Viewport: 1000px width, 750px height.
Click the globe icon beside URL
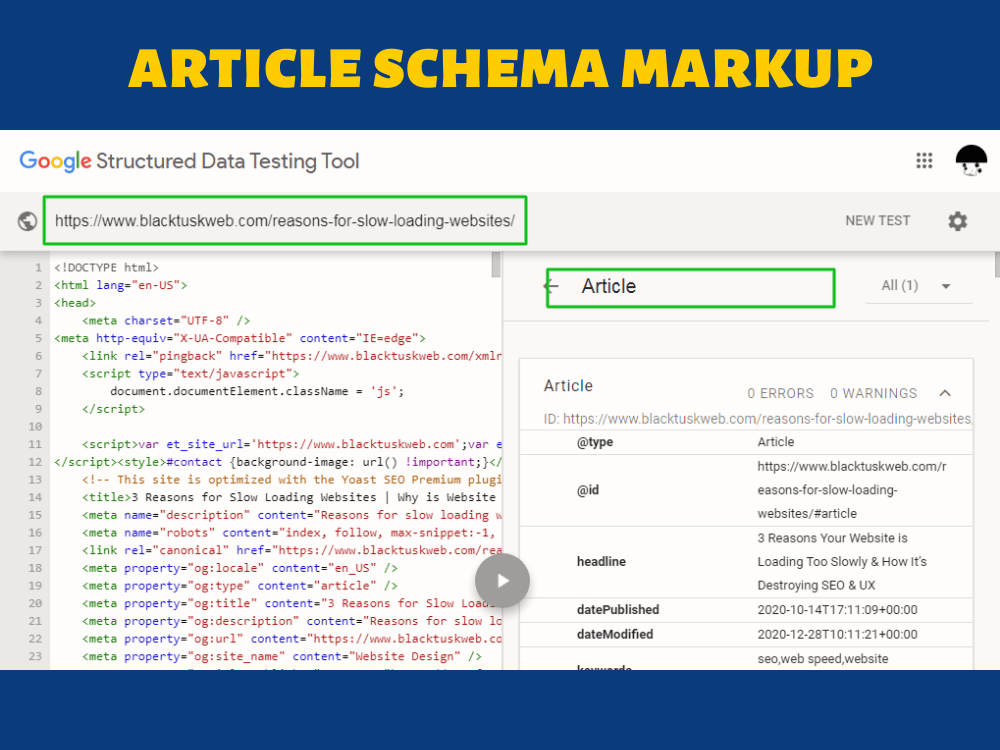[27, 221]
